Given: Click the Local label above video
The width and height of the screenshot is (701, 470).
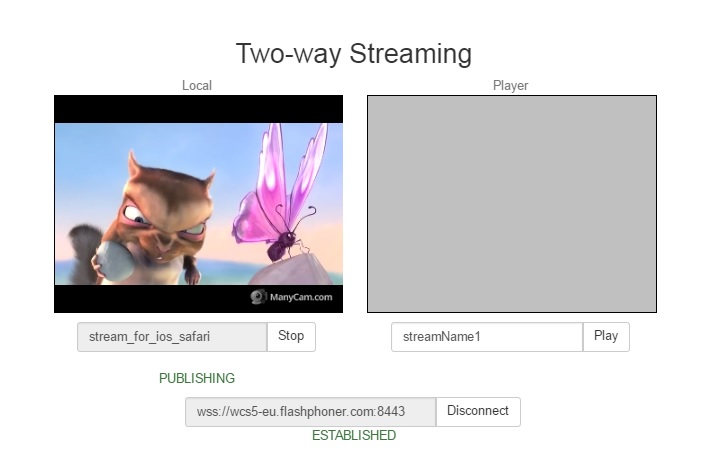Looking at the screenshot, I should click(197, 85).
